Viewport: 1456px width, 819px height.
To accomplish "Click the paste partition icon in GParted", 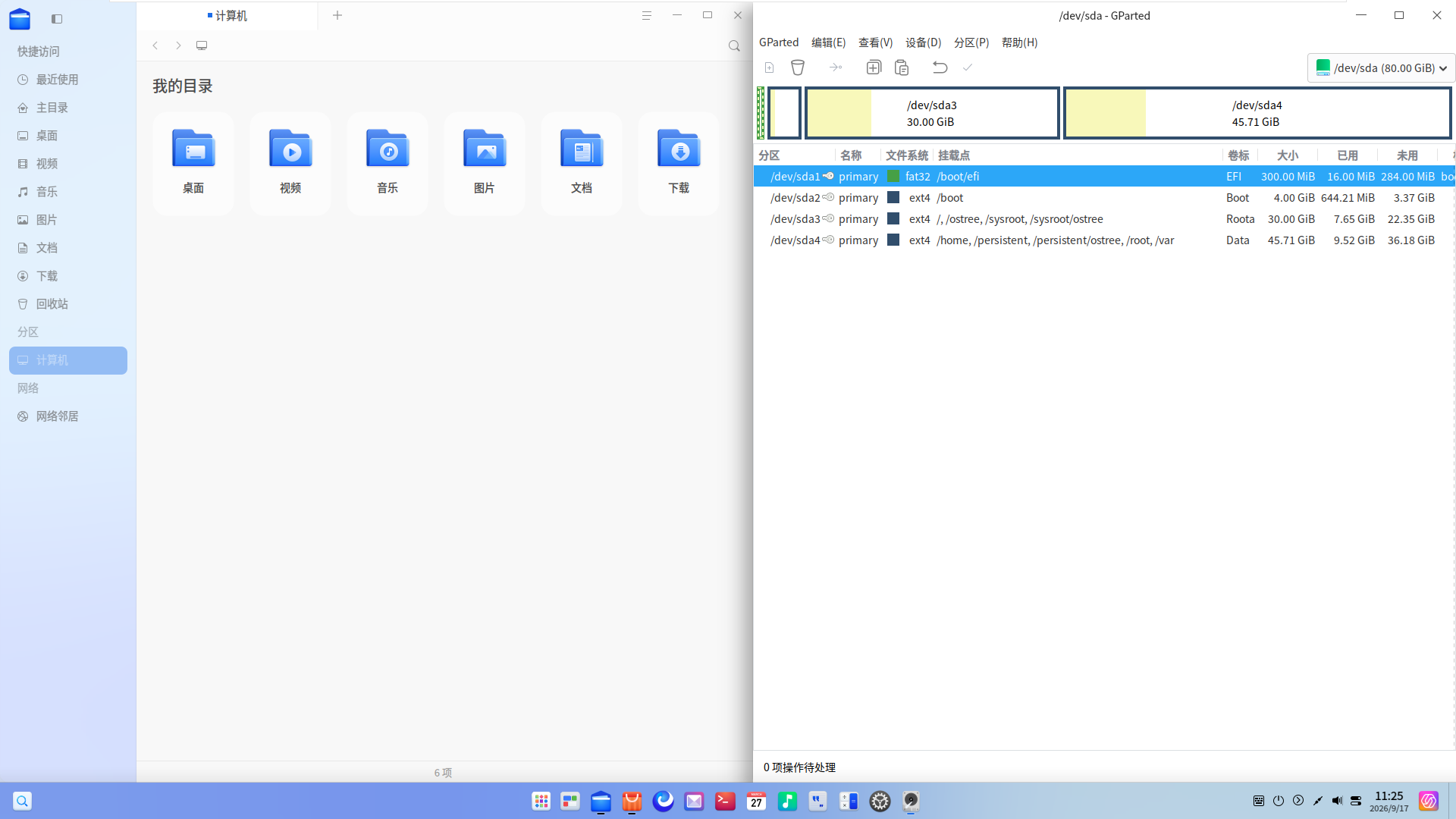I will coord(902,67).
